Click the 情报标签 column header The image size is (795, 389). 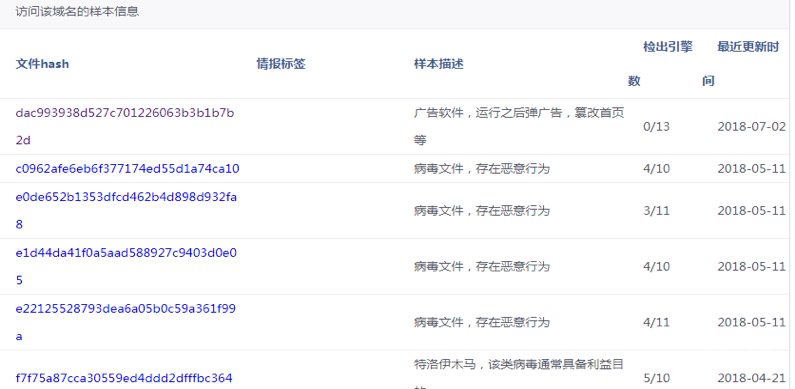pyautogui.click(x=281, y=64)
